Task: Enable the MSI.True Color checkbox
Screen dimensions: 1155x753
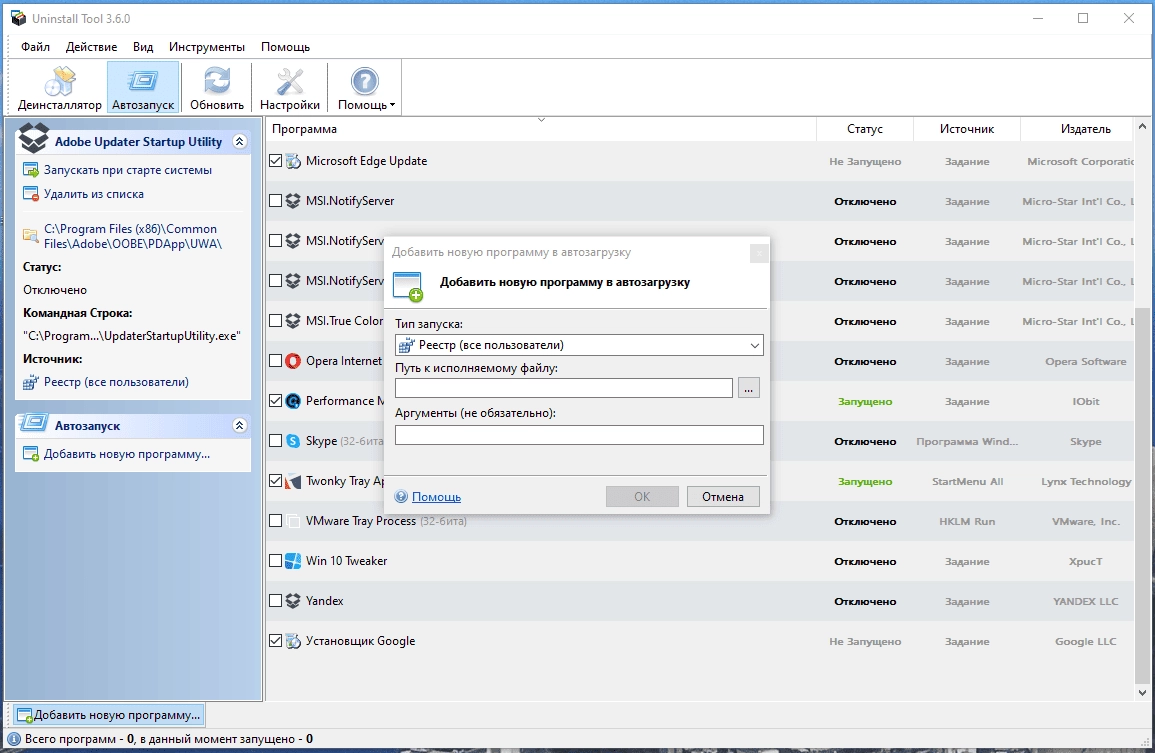Action: point(275,321)
